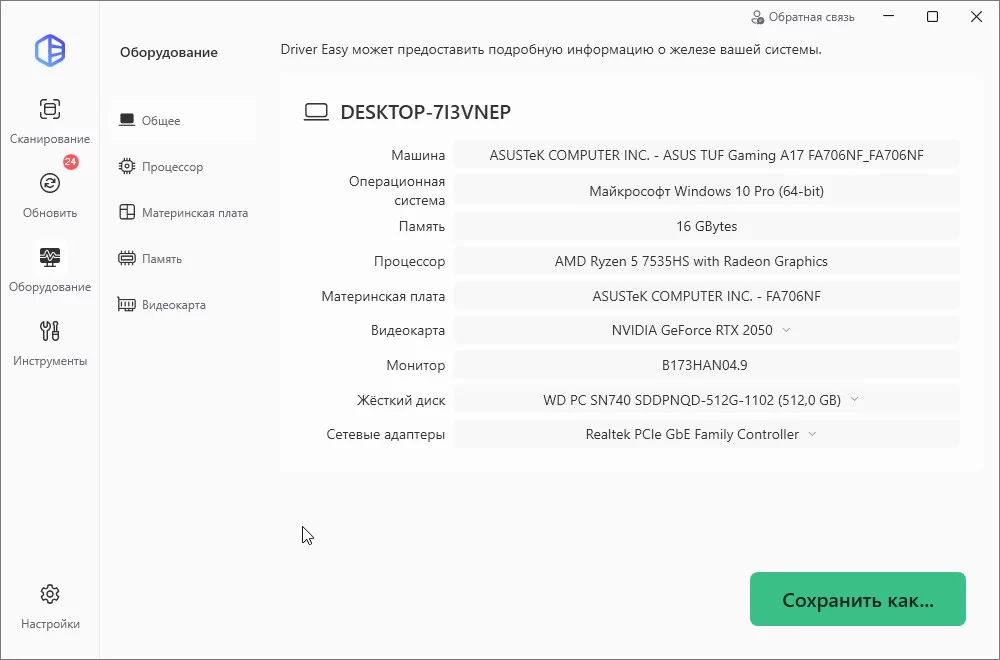Click the NVIDIA GeForce RTX 2050 text
The image size is (1000, 660).
(x=692, y=330)
